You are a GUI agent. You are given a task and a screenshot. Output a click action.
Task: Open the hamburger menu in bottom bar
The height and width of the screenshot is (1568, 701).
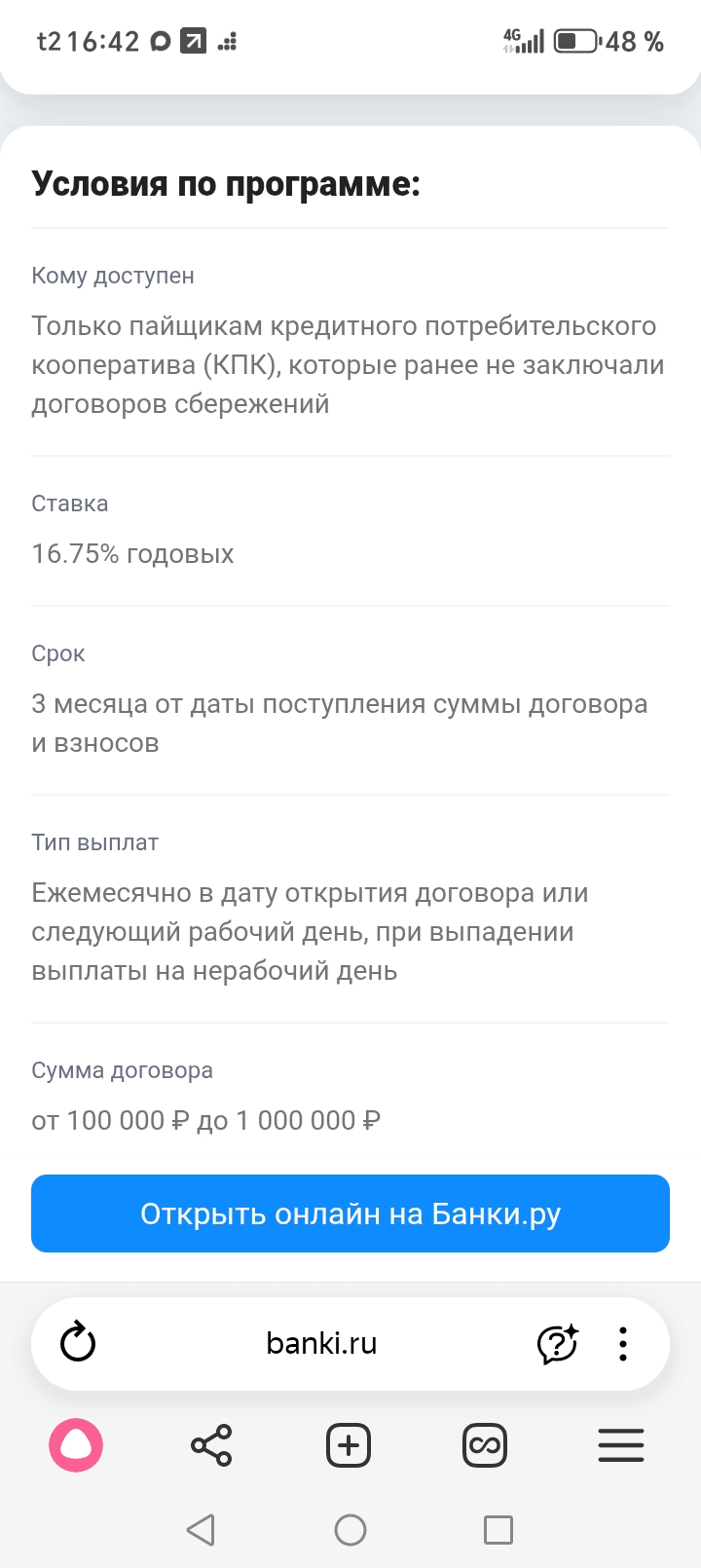(x=621, y=1445)
